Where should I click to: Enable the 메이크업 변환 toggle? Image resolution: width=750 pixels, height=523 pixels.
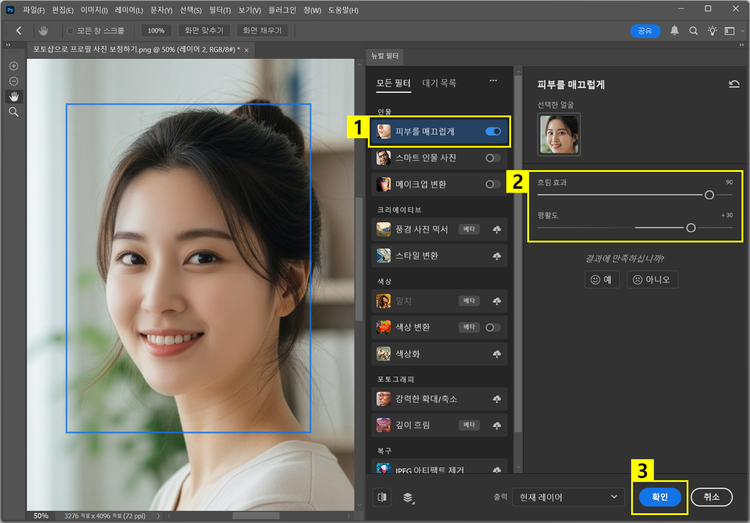(x=493, y=184)
